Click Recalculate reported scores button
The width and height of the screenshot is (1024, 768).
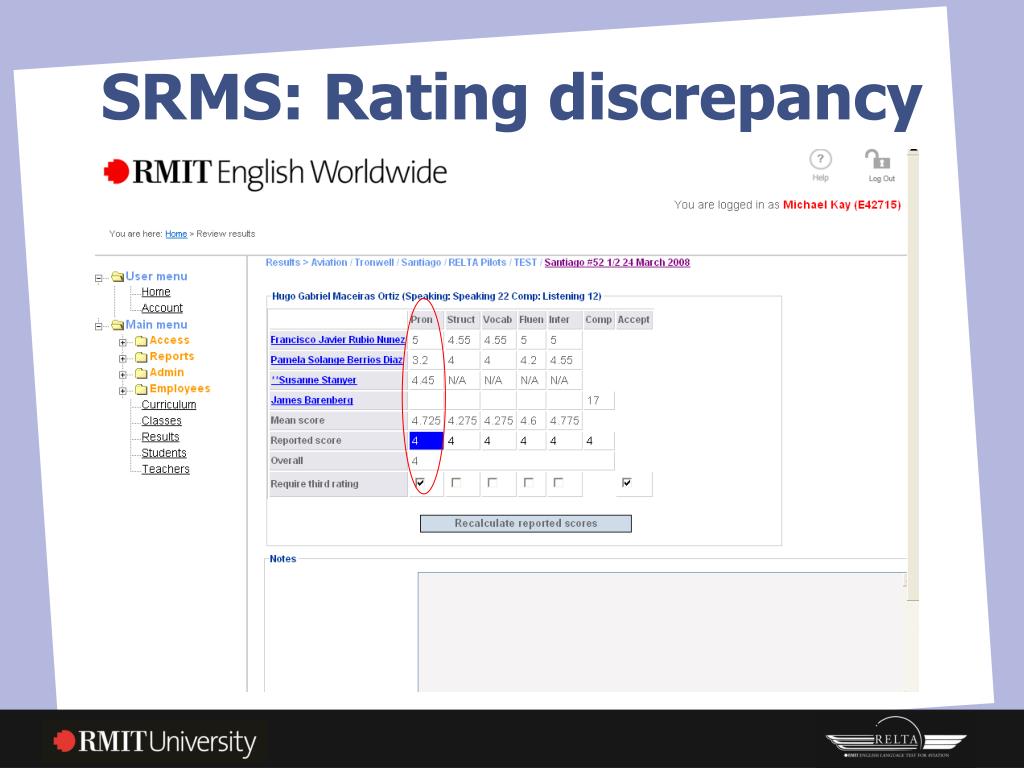[526, 523]
